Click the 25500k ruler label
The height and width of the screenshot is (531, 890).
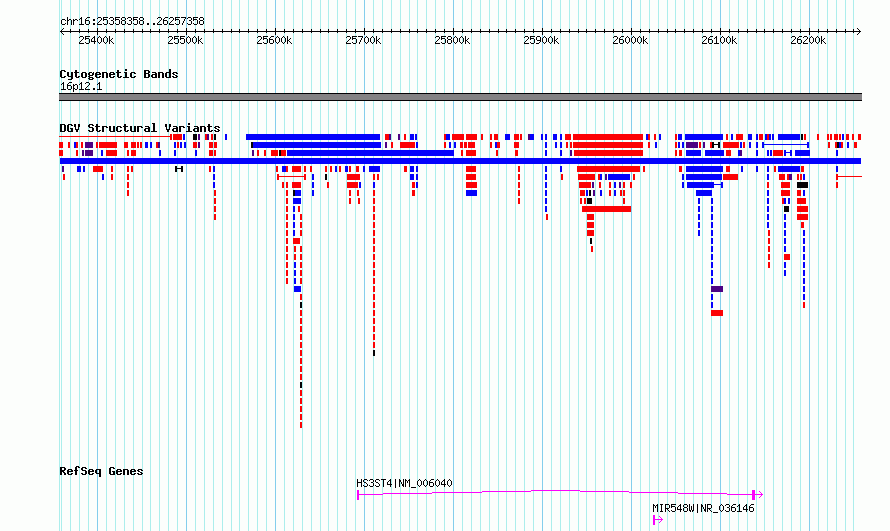click(x=185, y=40)
